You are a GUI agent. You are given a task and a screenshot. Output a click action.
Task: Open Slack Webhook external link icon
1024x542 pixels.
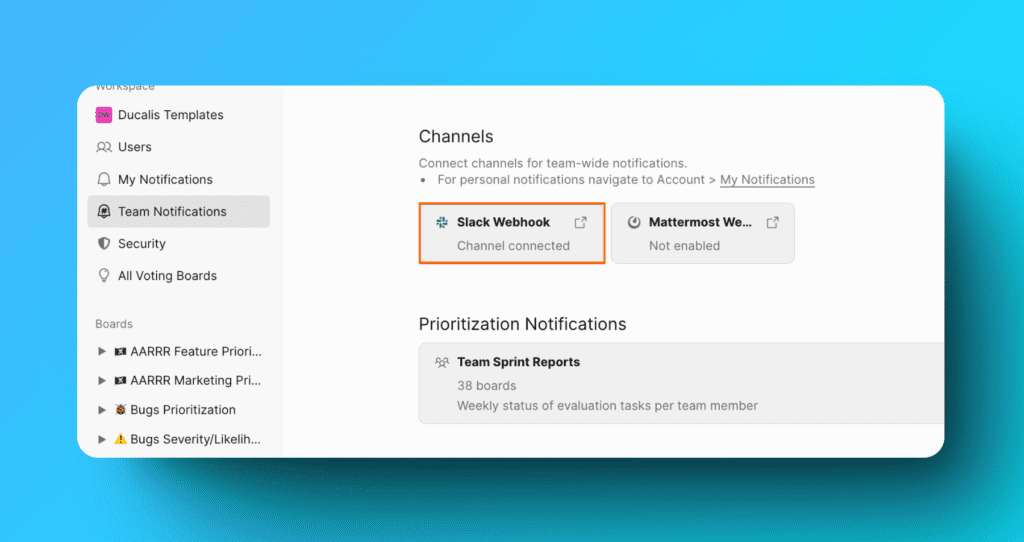coord(580,222)
